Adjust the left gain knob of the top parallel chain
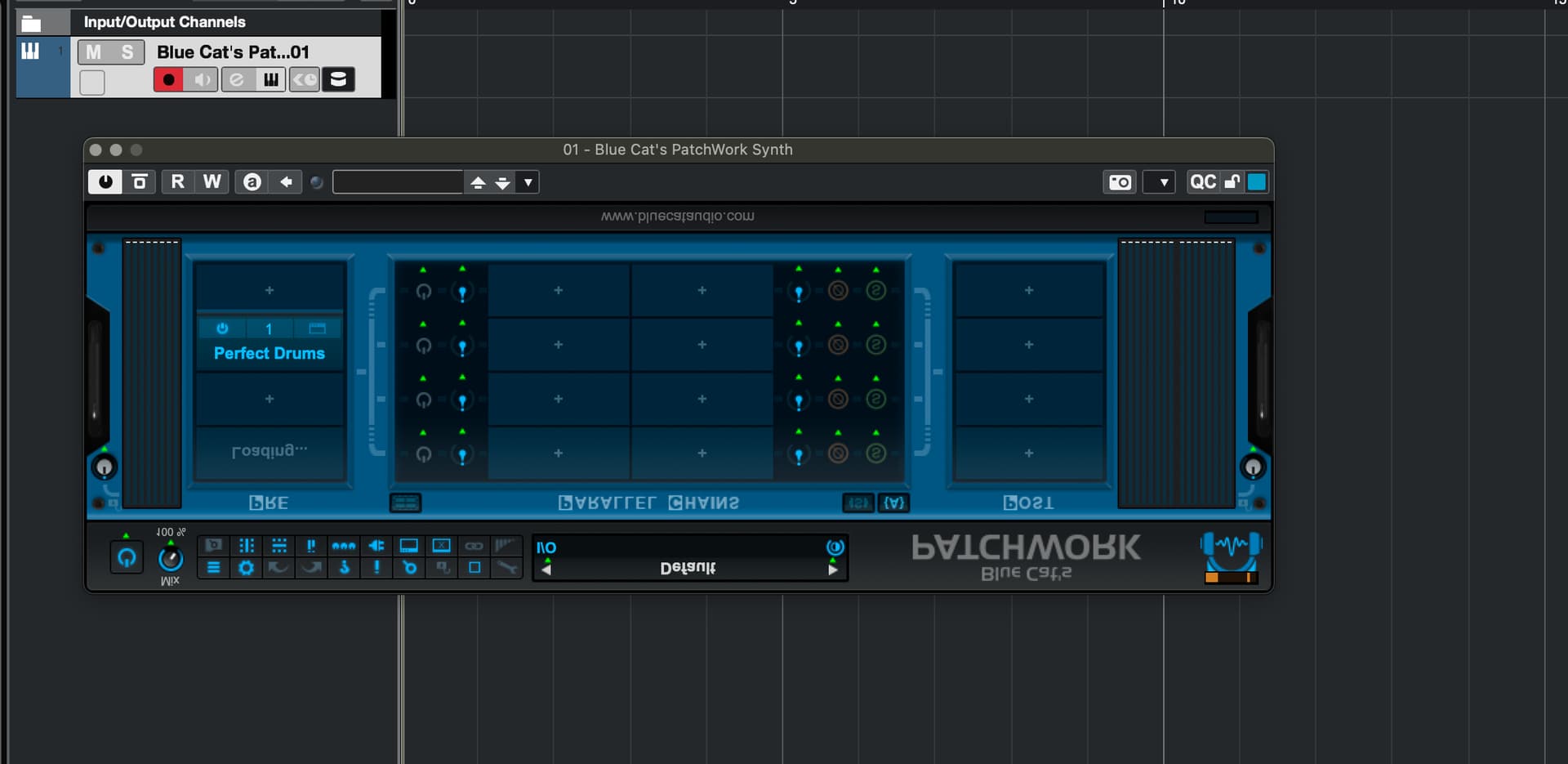 click(462, 291)
